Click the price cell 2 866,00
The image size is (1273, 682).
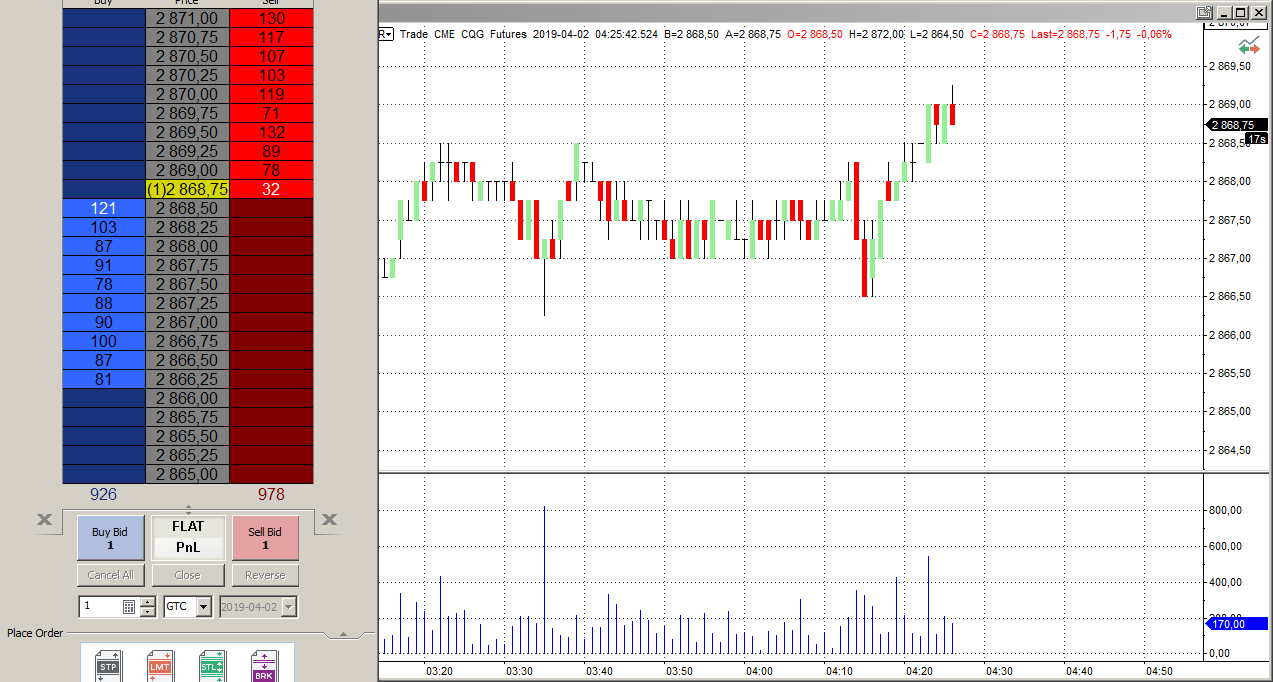tap(187, 398)
